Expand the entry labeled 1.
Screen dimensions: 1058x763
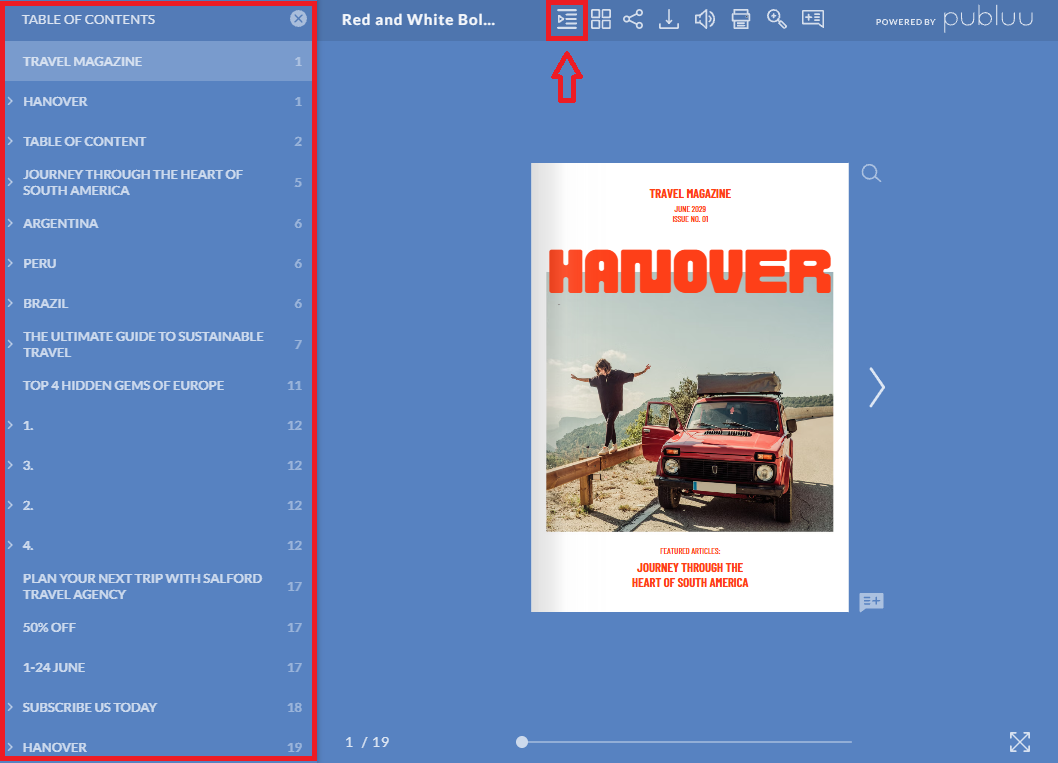11,425
